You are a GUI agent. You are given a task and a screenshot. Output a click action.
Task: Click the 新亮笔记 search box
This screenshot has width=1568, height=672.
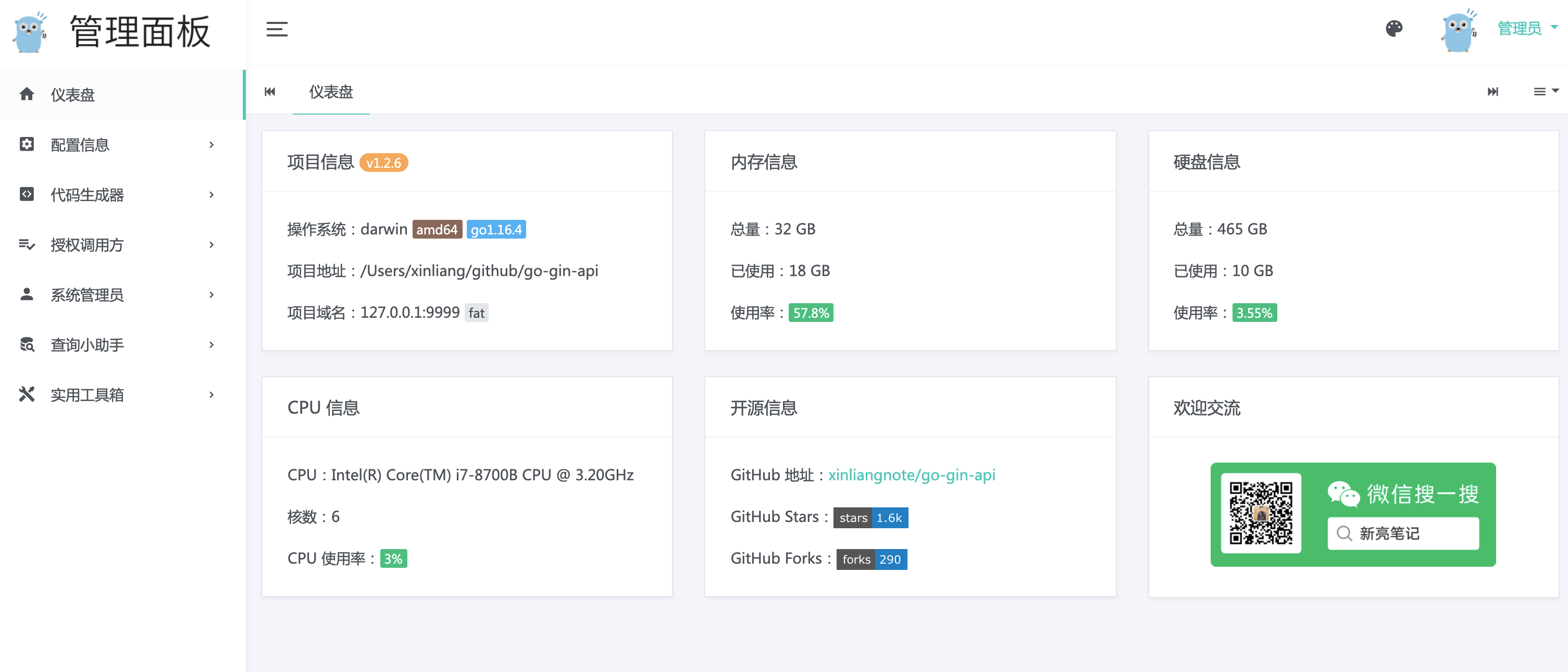(x=1403, y=534)
